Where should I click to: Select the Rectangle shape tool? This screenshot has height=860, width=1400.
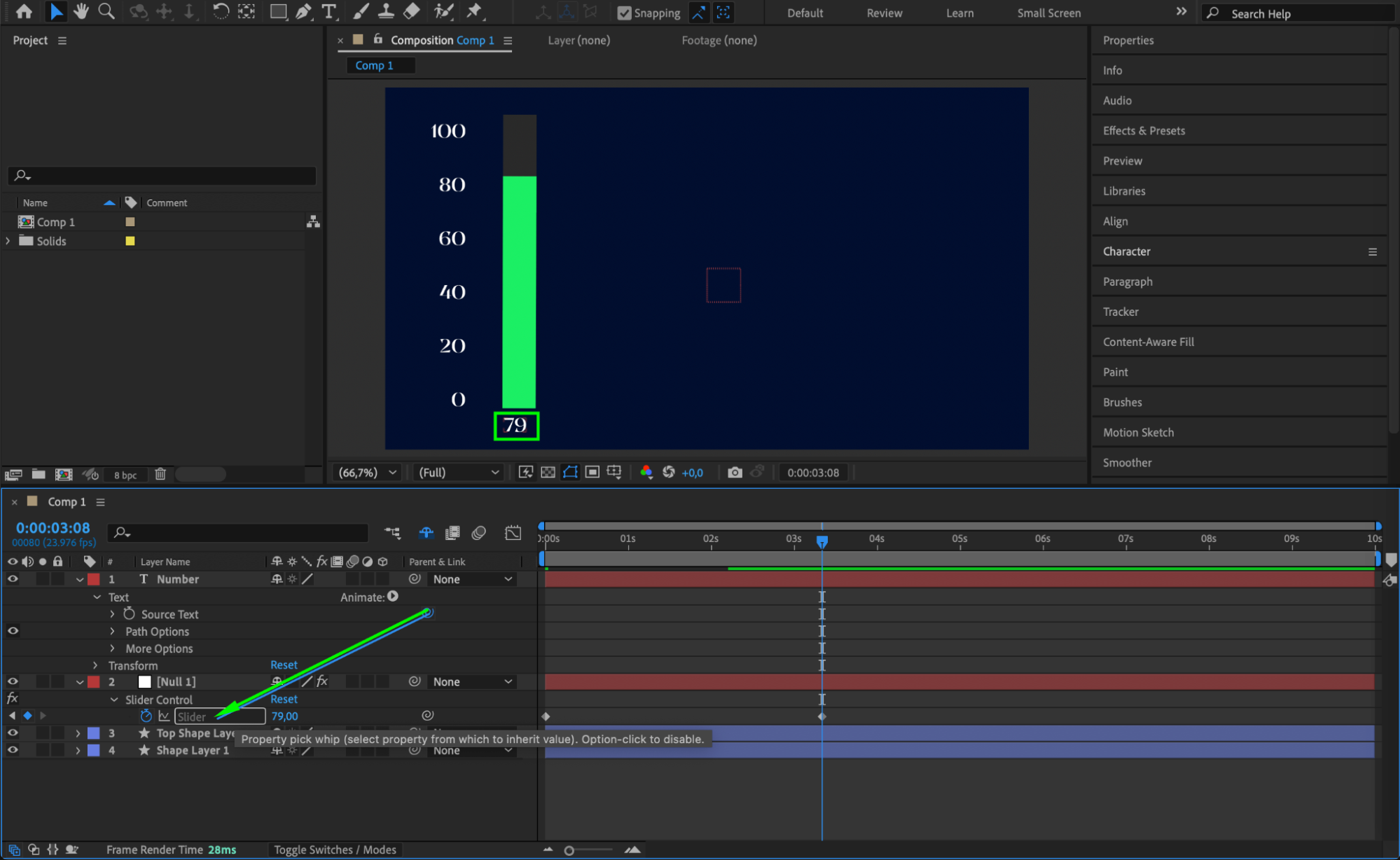click(x=278, y=11)
